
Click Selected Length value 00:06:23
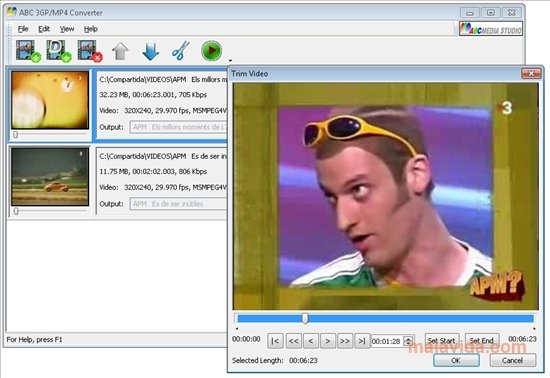click(x=303, y=360)
